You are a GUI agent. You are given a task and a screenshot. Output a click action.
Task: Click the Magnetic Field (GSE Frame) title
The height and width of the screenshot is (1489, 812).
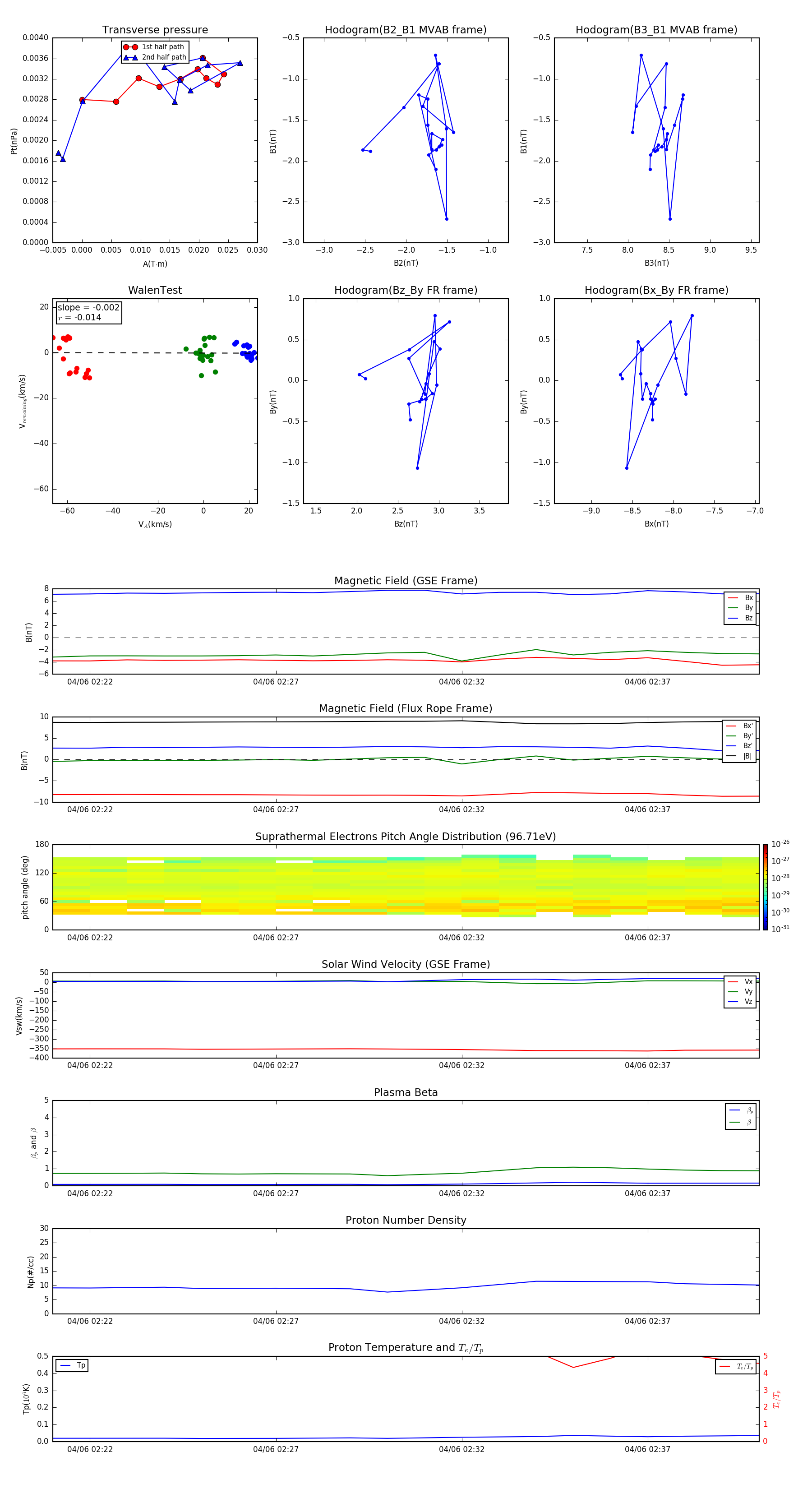point(405,581)
